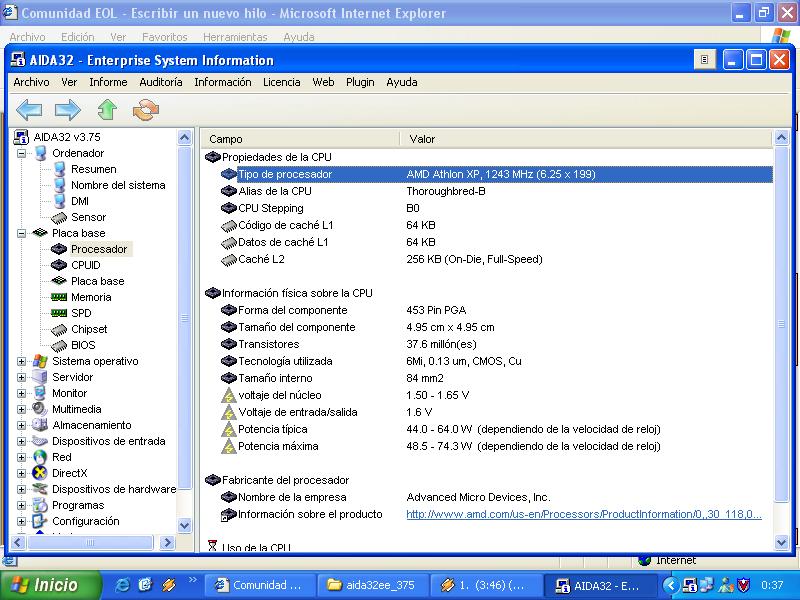Viewport: 800px width, 600px height.
Task: Open the AMD product information link
Action: [x=584, y=514]
